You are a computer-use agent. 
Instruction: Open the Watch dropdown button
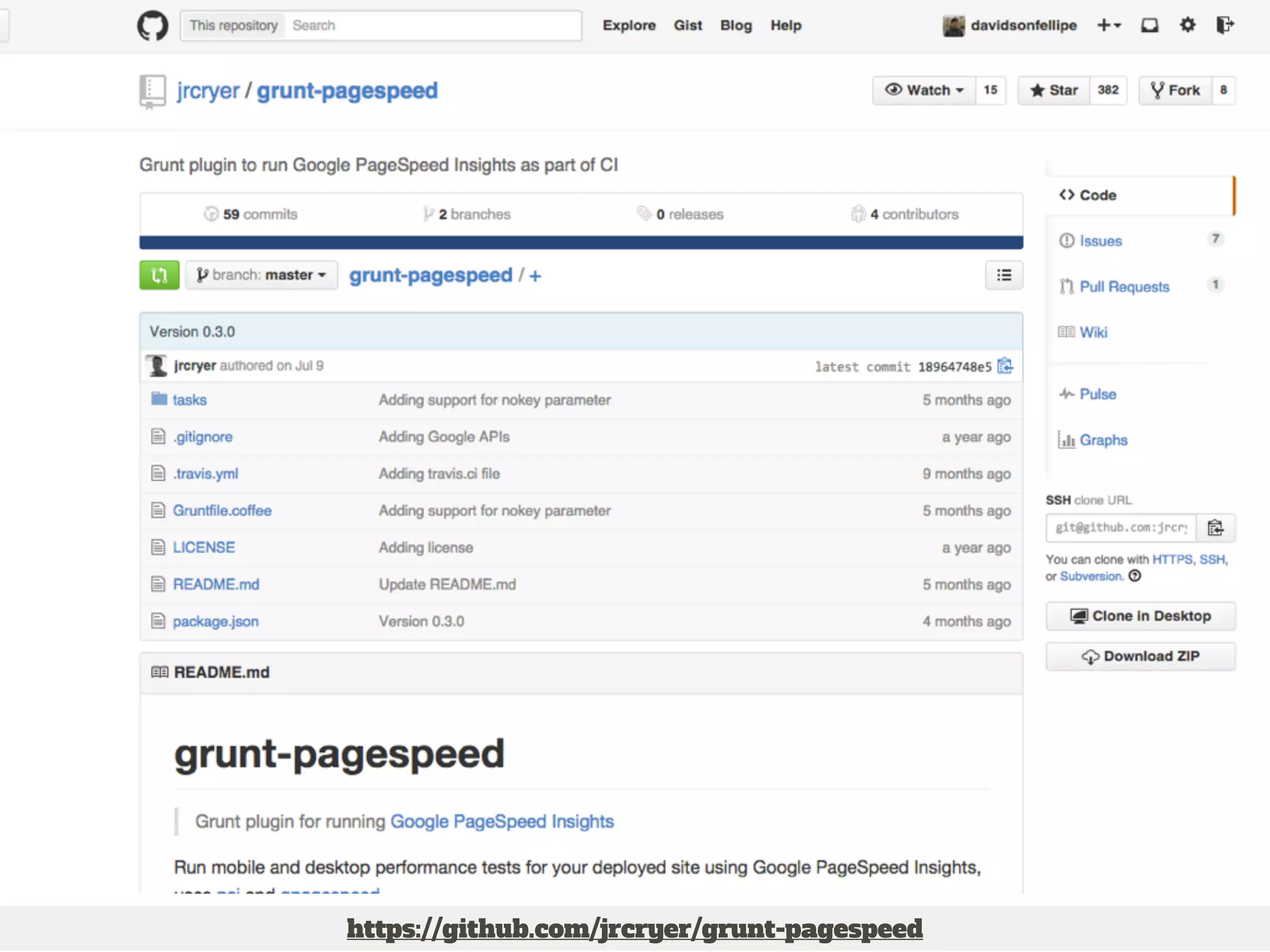[x=924, y=90]
